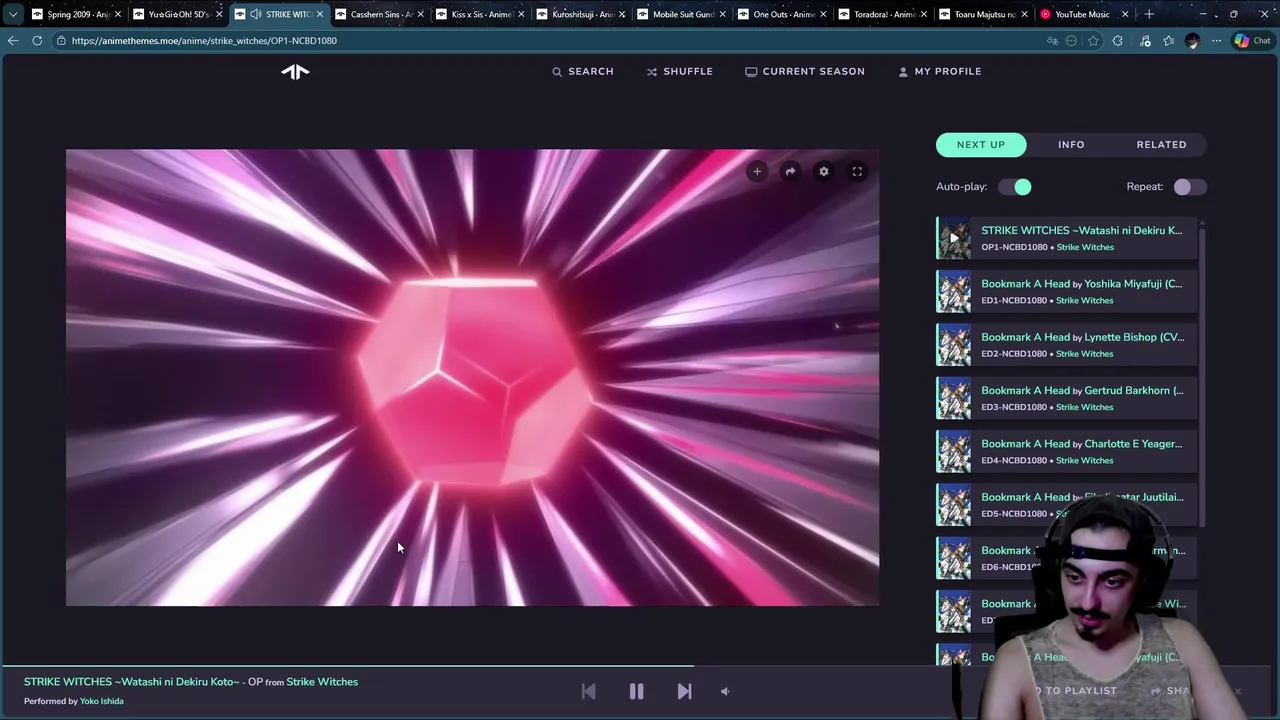Screen dimensions: 1280x720
Task: Switch to the Kiss x Sis tab
Action: tap(481, 14)
